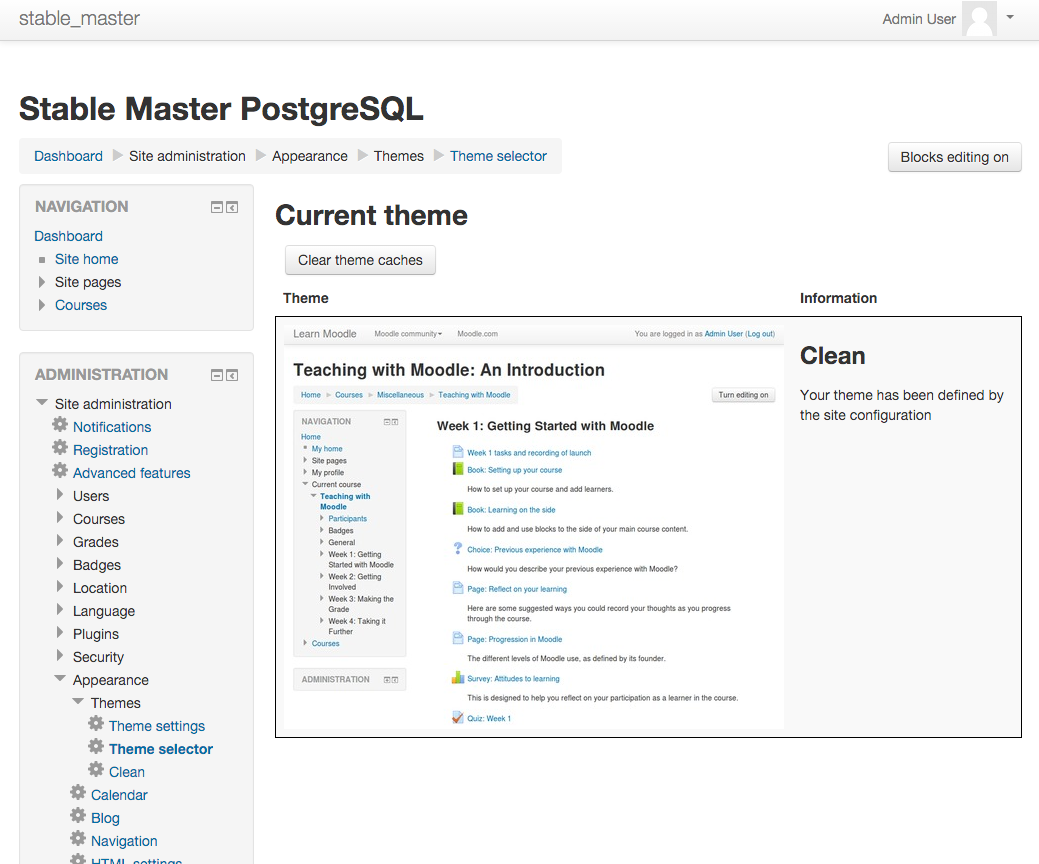The height and width of the screenshot is (864, 1039).
Task: Click the Clean theme preview screenshot
Action: (x=533, y=527)
